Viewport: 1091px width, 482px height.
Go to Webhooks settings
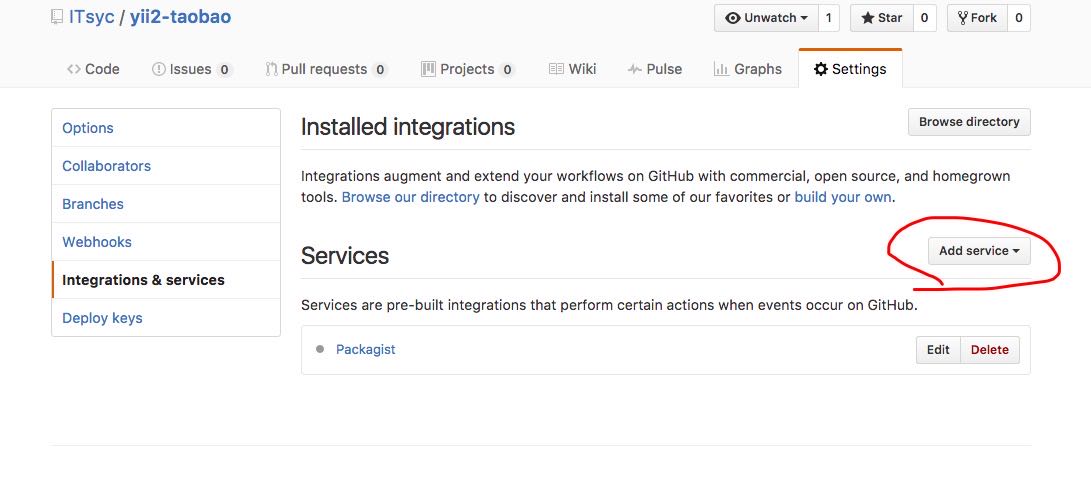(97, 242)
